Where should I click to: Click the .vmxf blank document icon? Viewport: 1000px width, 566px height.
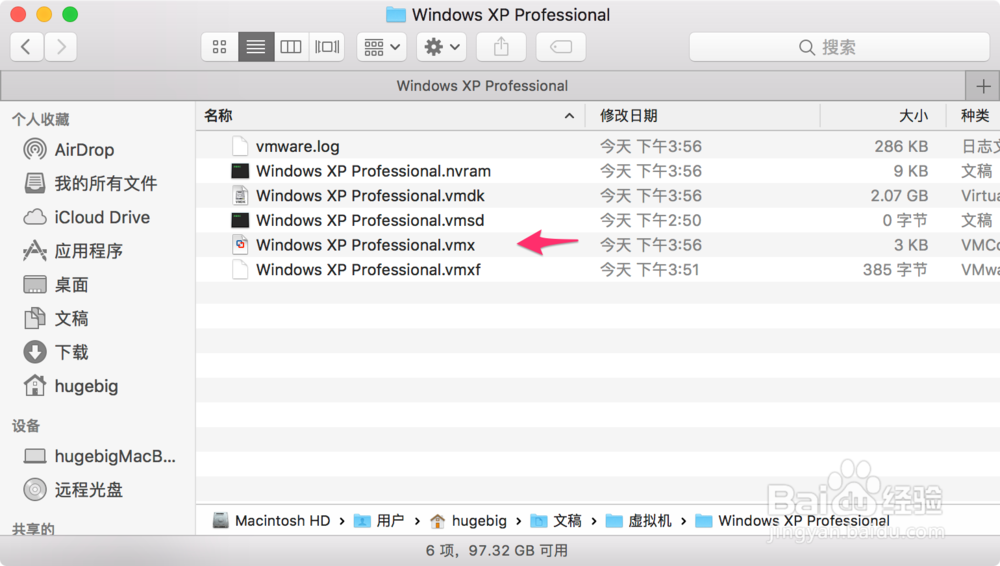(240, 270)
